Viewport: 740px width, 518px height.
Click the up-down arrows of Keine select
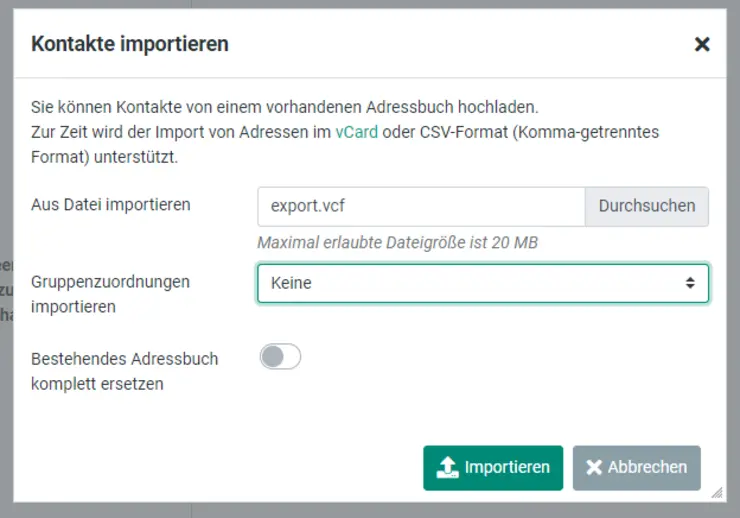(689, 283)
